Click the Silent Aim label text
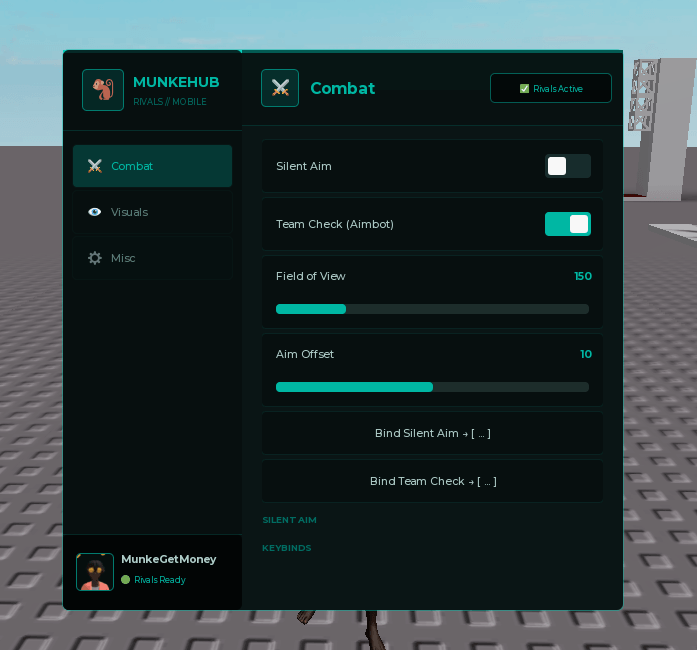The image size is (697, 650). (304, 166)
